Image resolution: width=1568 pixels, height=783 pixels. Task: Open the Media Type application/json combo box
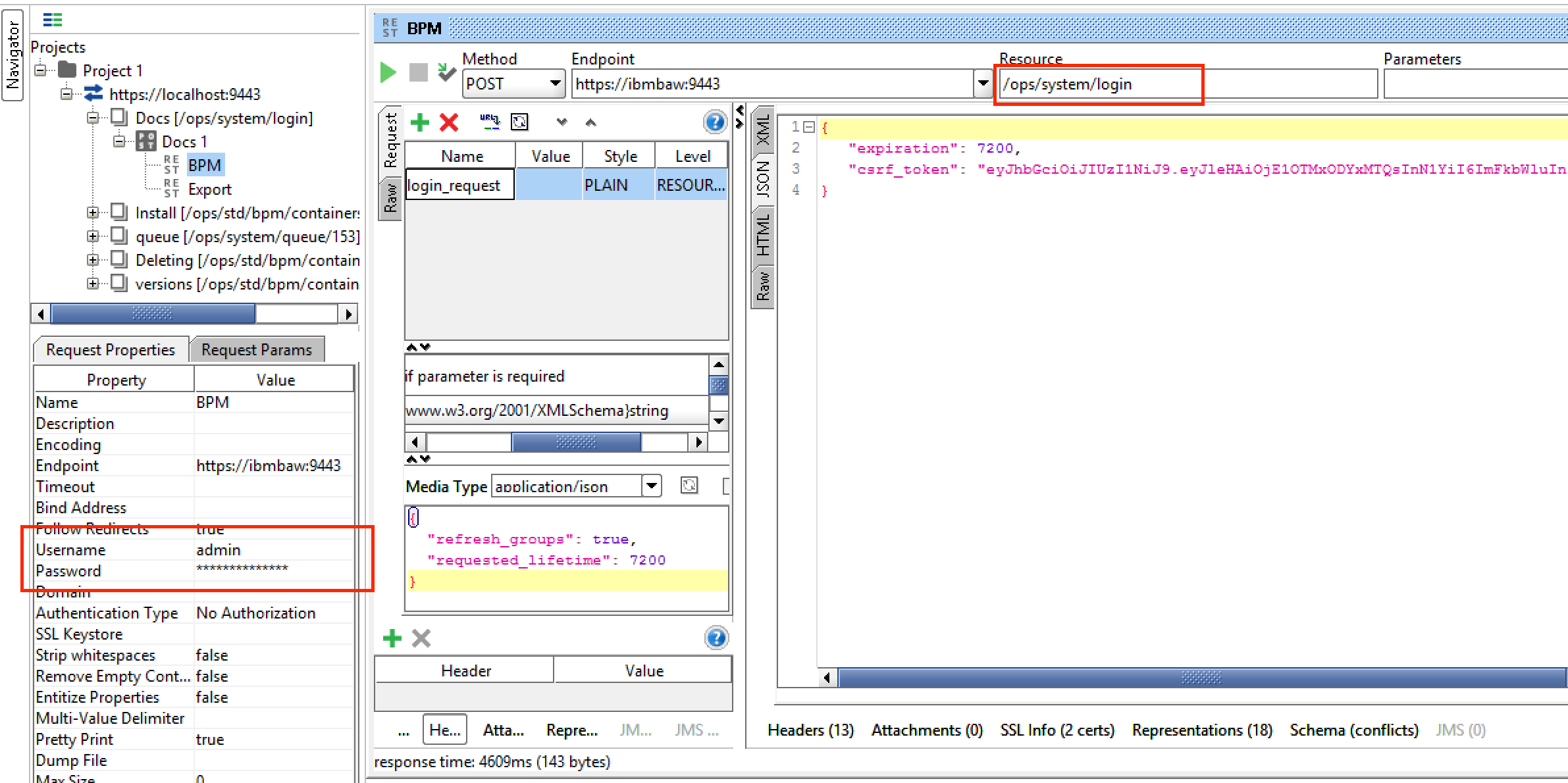point(651,486)
